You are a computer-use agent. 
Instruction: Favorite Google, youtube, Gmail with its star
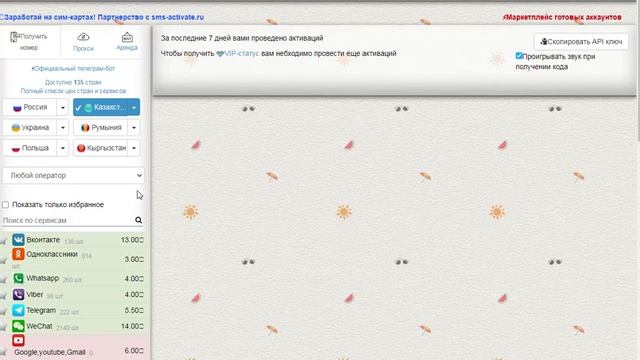pos(3,352)
